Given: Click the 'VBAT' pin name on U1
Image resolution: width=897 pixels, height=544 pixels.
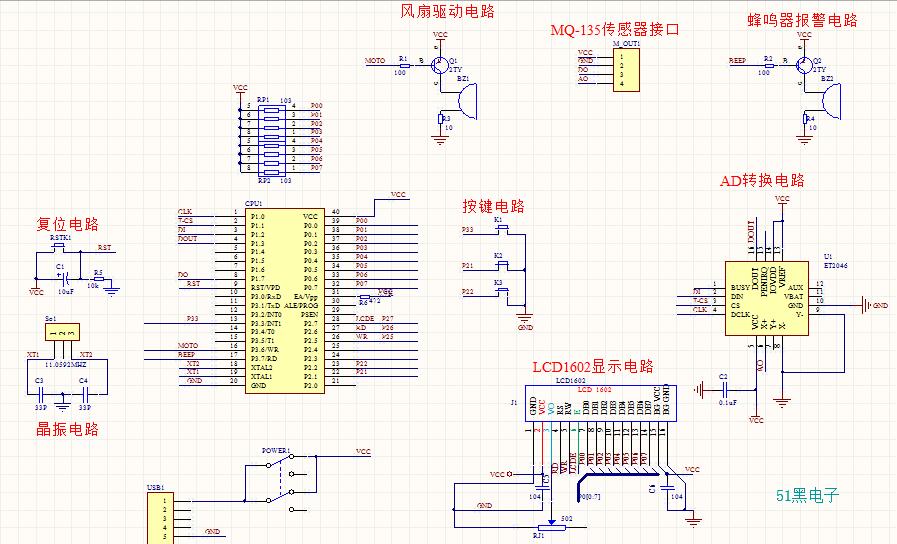Looking at the screenshot, I should [793, 296].
